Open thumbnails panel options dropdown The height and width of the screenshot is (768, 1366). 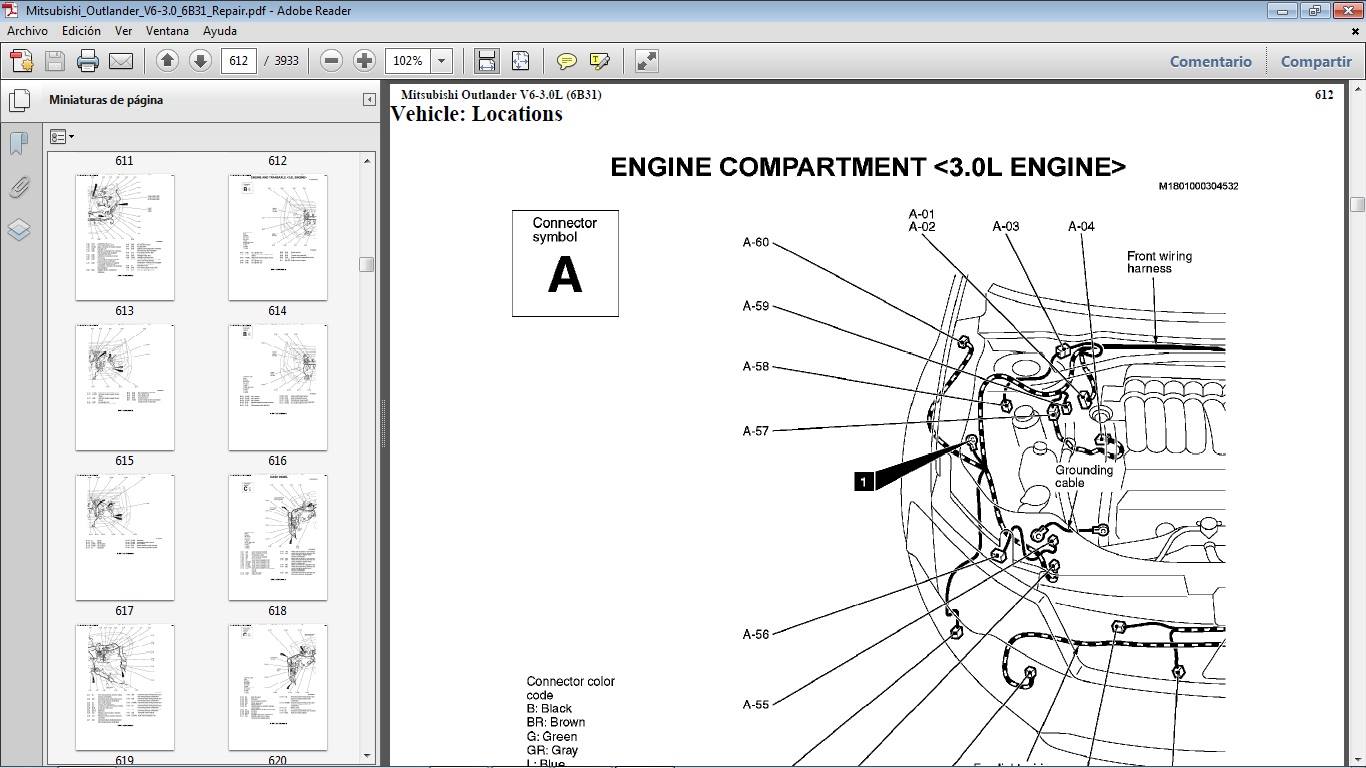click(x=62, y=137)
